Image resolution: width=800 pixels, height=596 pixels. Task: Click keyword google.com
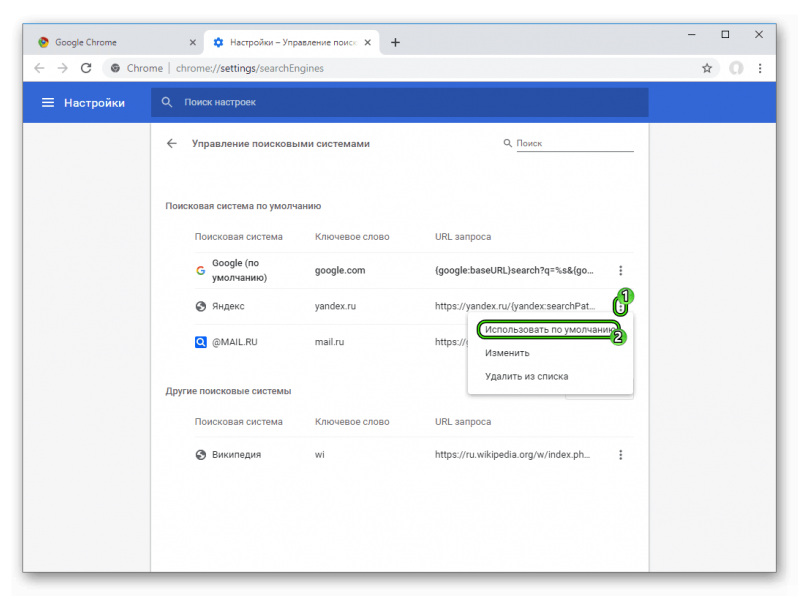pos(340,270)
